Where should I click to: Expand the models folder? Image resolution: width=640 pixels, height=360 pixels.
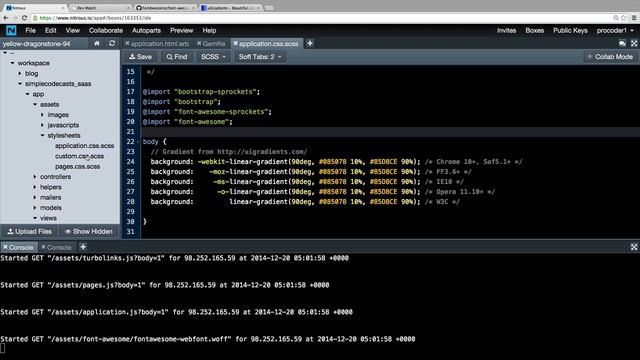point(35,208)
